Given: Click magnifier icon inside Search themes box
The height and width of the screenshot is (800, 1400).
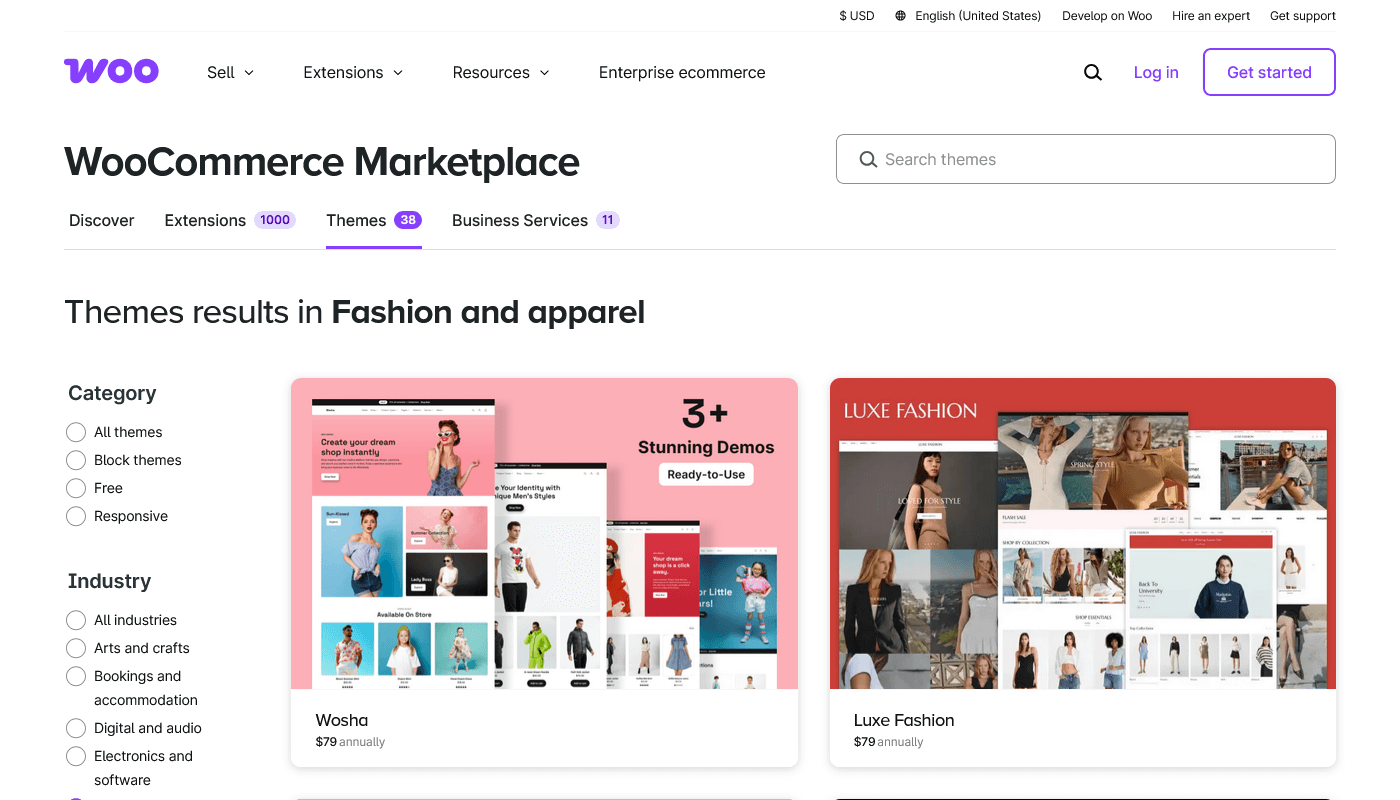Looking at the screenshot, I should coord(868,159).
